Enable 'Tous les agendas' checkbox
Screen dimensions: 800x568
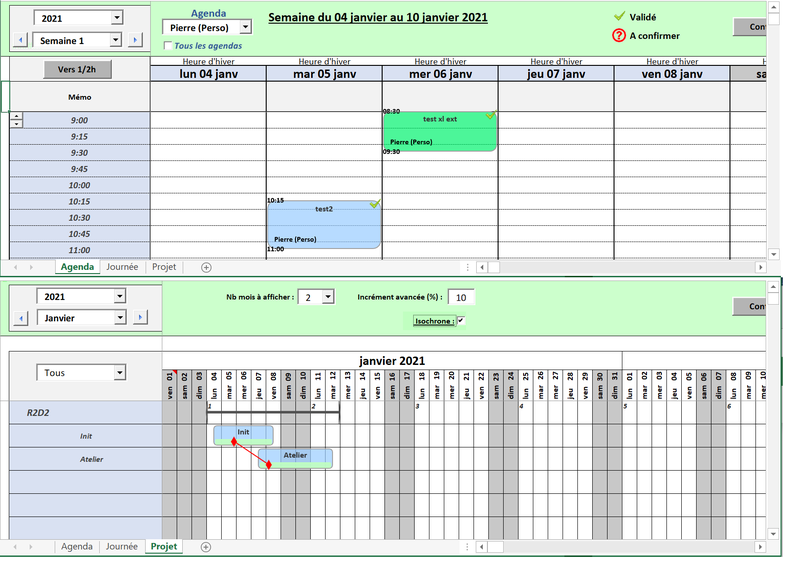(167, 46)
